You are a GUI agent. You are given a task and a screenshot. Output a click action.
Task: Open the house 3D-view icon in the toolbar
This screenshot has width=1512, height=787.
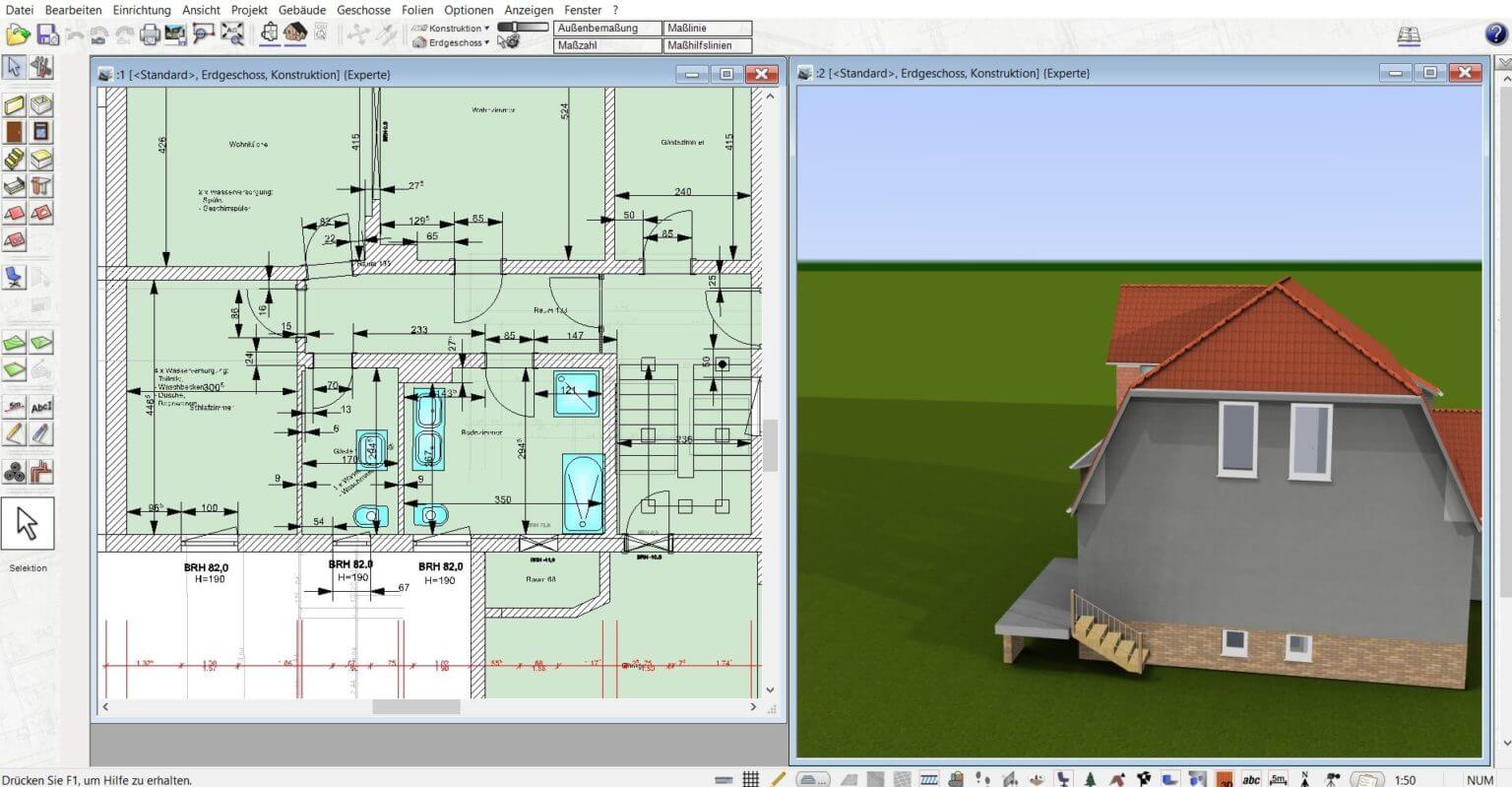coord(294,33)
